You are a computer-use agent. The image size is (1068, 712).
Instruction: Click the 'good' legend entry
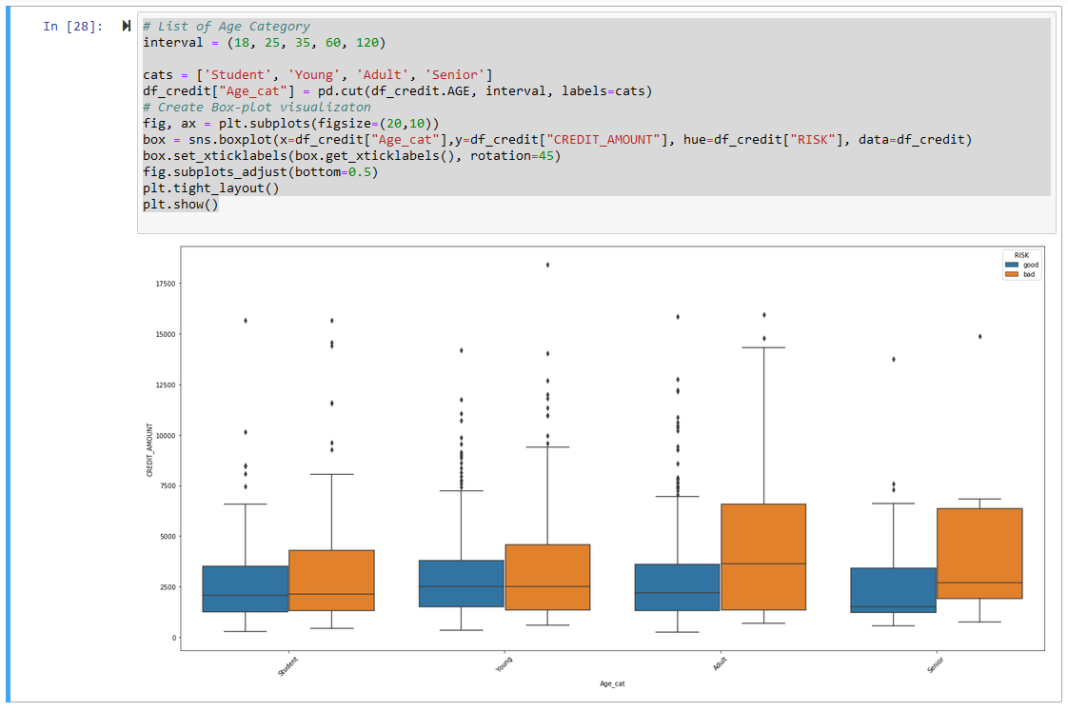pyautogui.click(x=1030, y=264)
